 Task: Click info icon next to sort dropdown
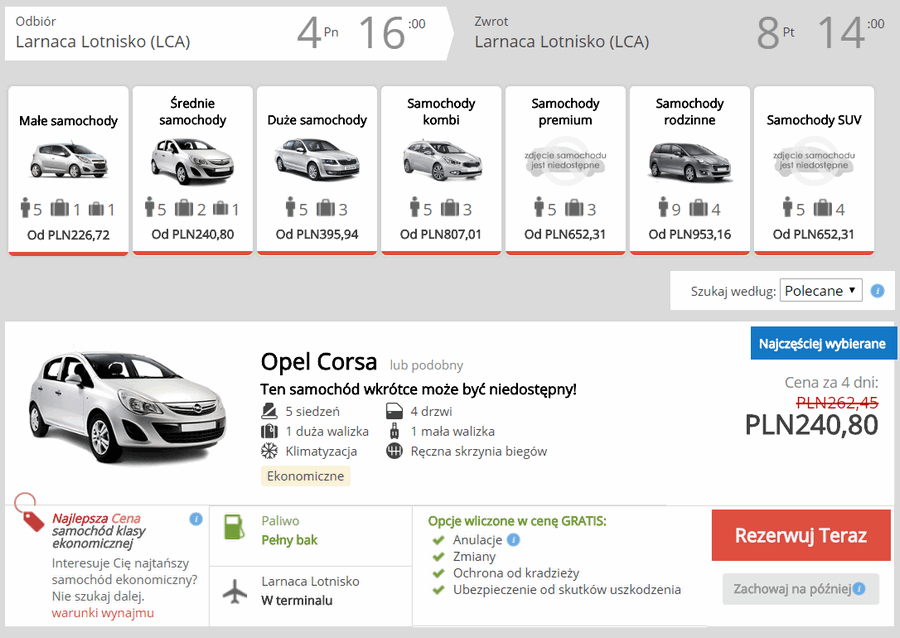coord(878,291)
